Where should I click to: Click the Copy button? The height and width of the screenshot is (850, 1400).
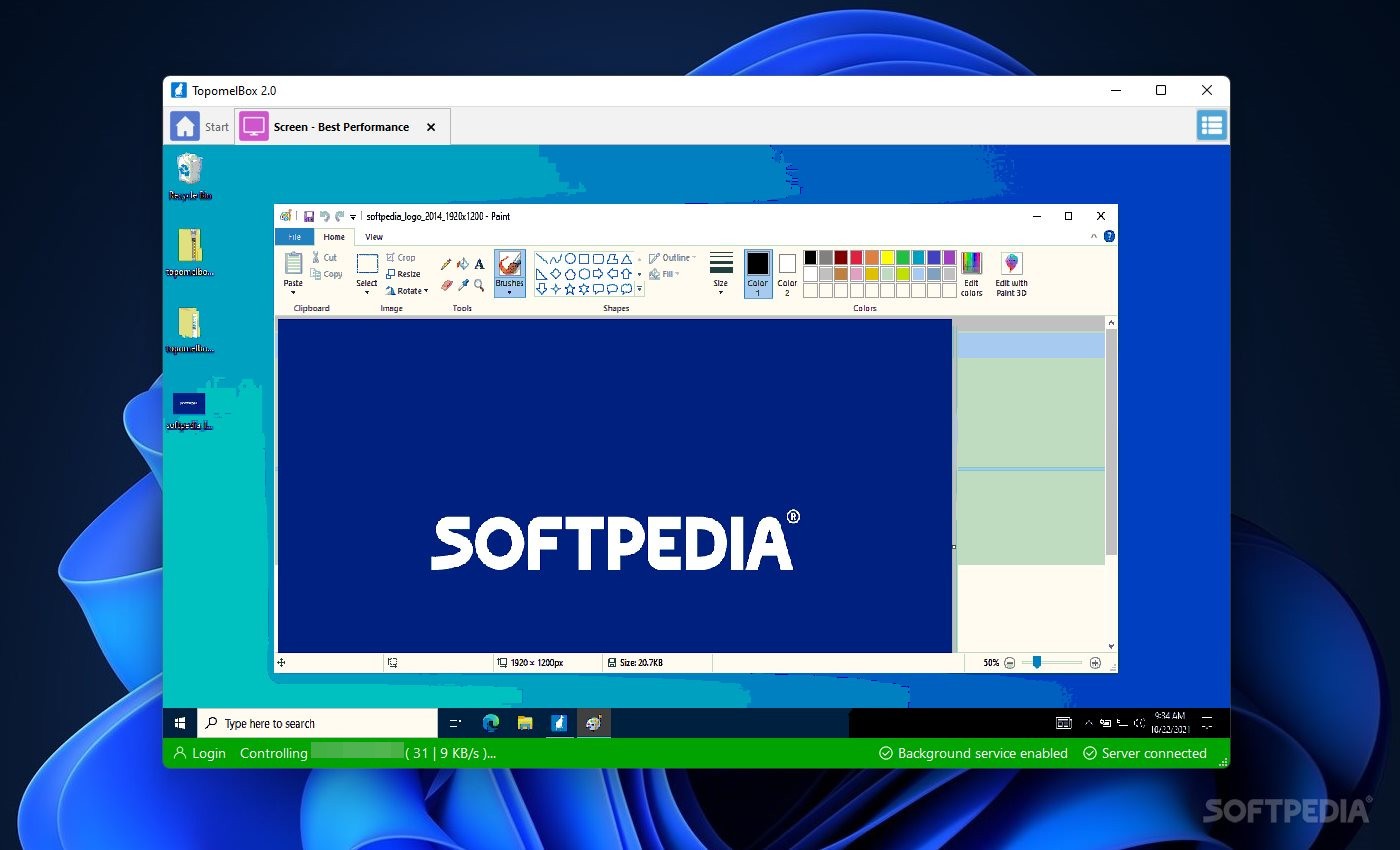[326, 274]
